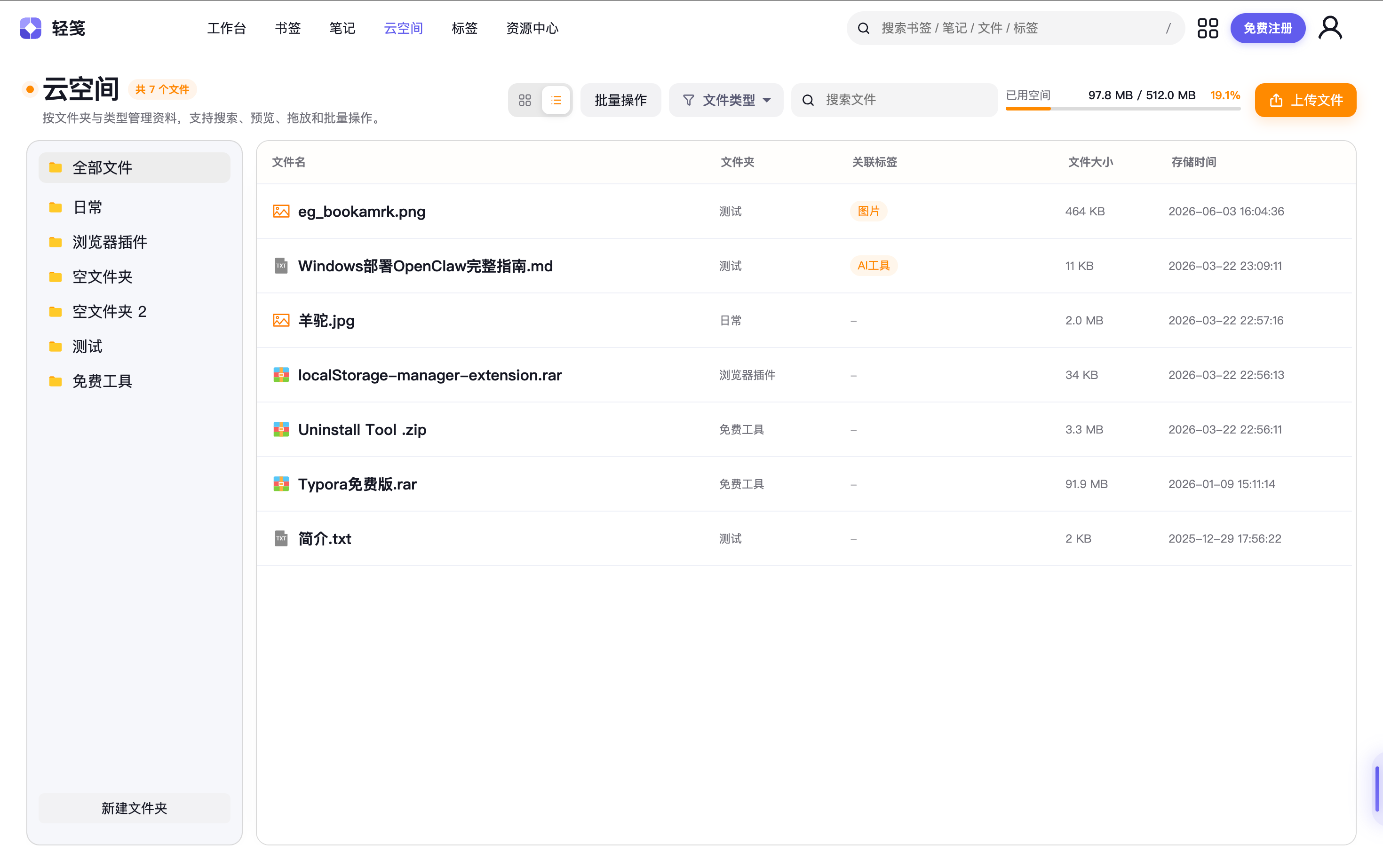
Task: Click archive icon beside Uninstall Tool .zip
Action: pyautogui.click(x=281, y=429)
